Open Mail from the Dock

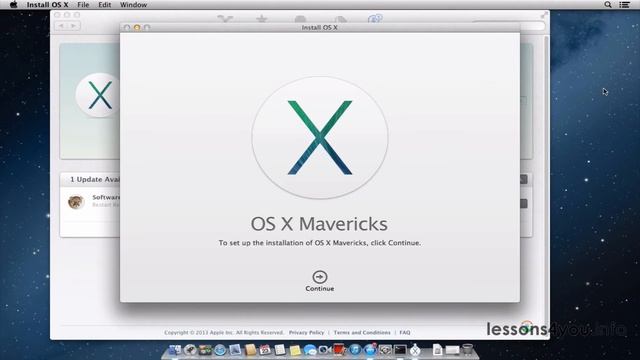(235, 350)
